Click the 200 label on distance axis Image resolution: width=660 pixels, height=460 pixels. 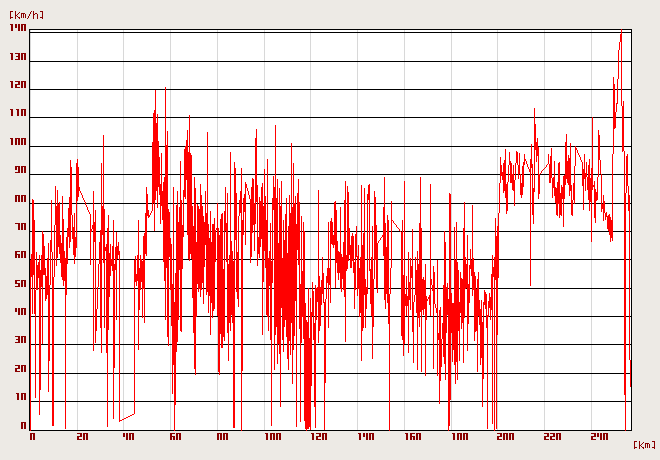tap(506, 437)
